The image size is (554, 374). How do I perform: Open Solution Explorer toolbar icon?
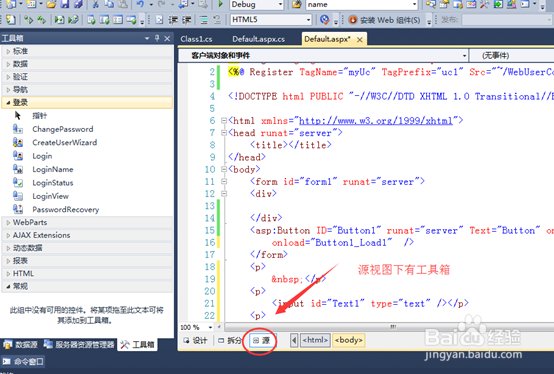pyautogui.click(x=431, y=4)
